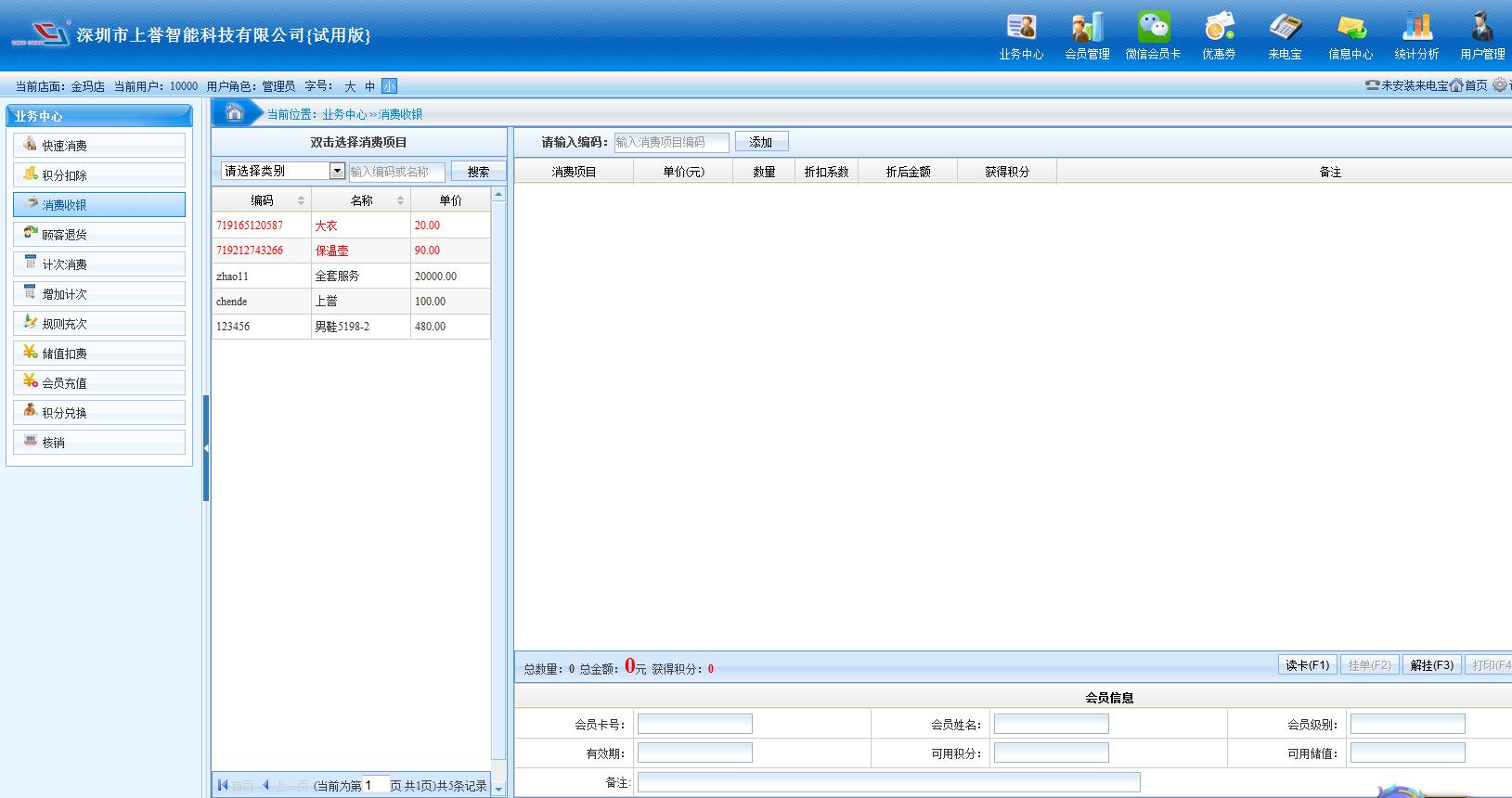Open 快速消费 in the sidebar menu
Viewport: 1512px width, 798px height.
pos(99,146)
